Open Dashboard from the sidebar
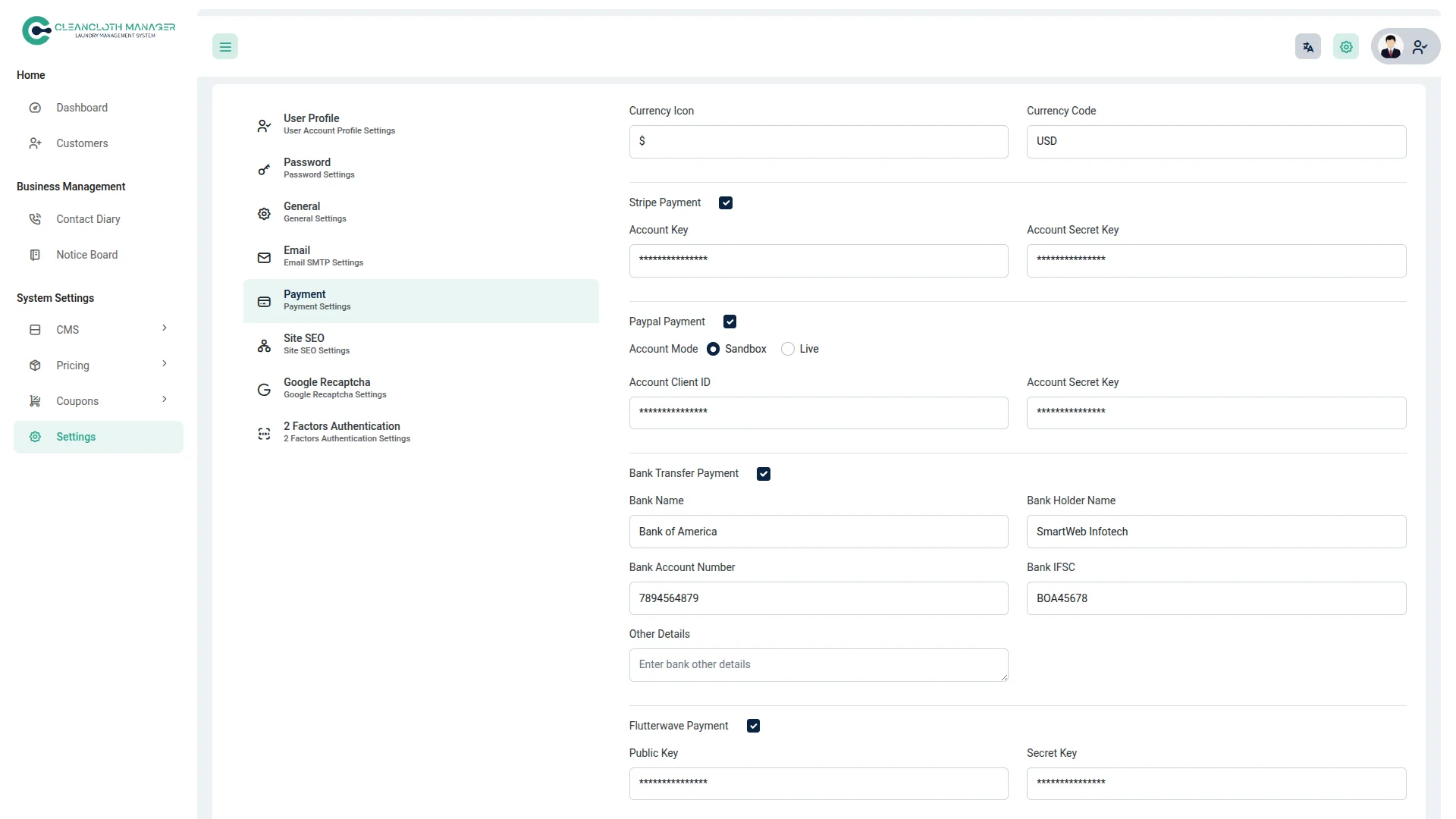This screenshot has width=1456, height=819. click(82, 108)
